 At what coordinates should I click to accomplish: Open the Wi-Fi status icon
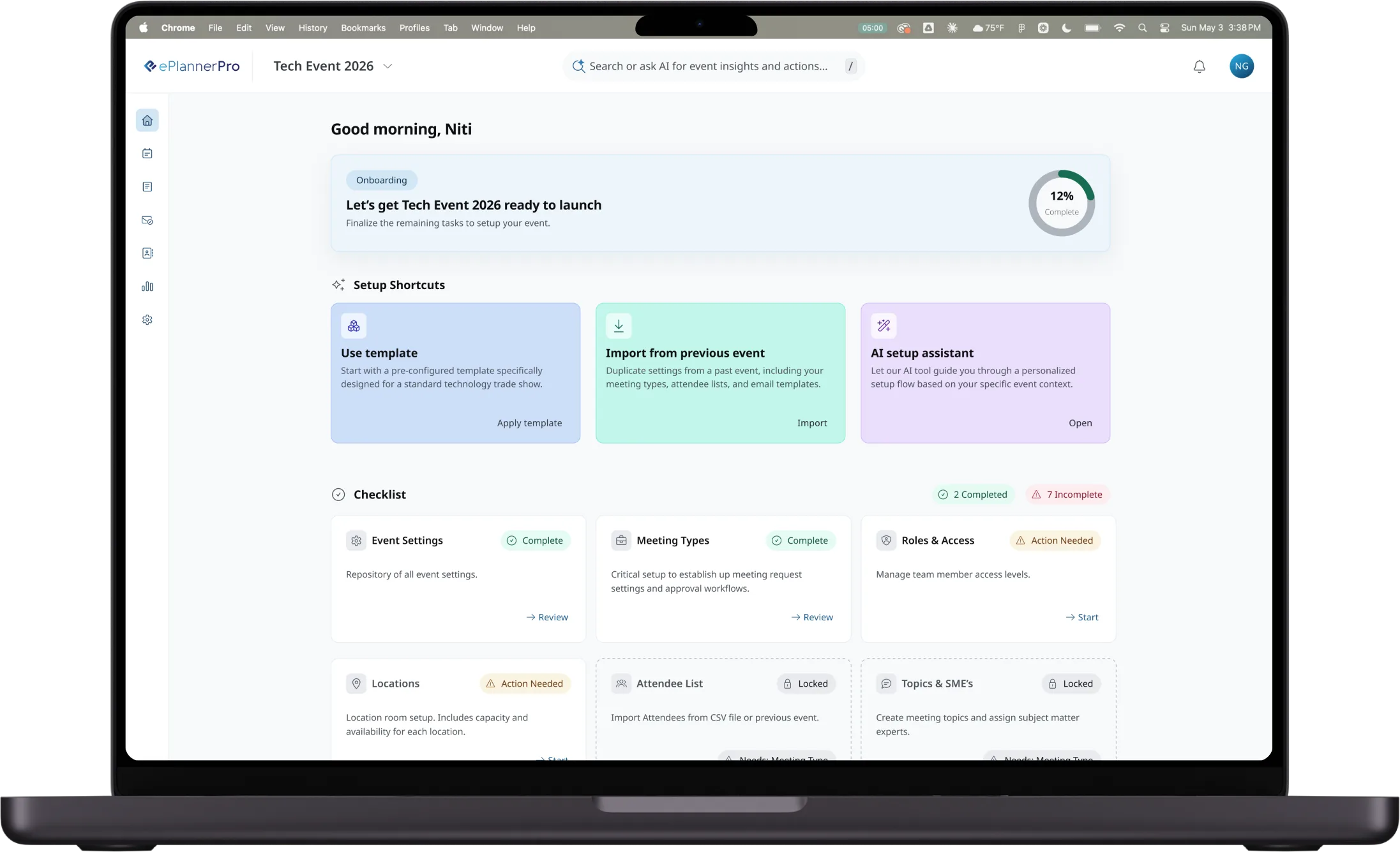[1119, 28]
